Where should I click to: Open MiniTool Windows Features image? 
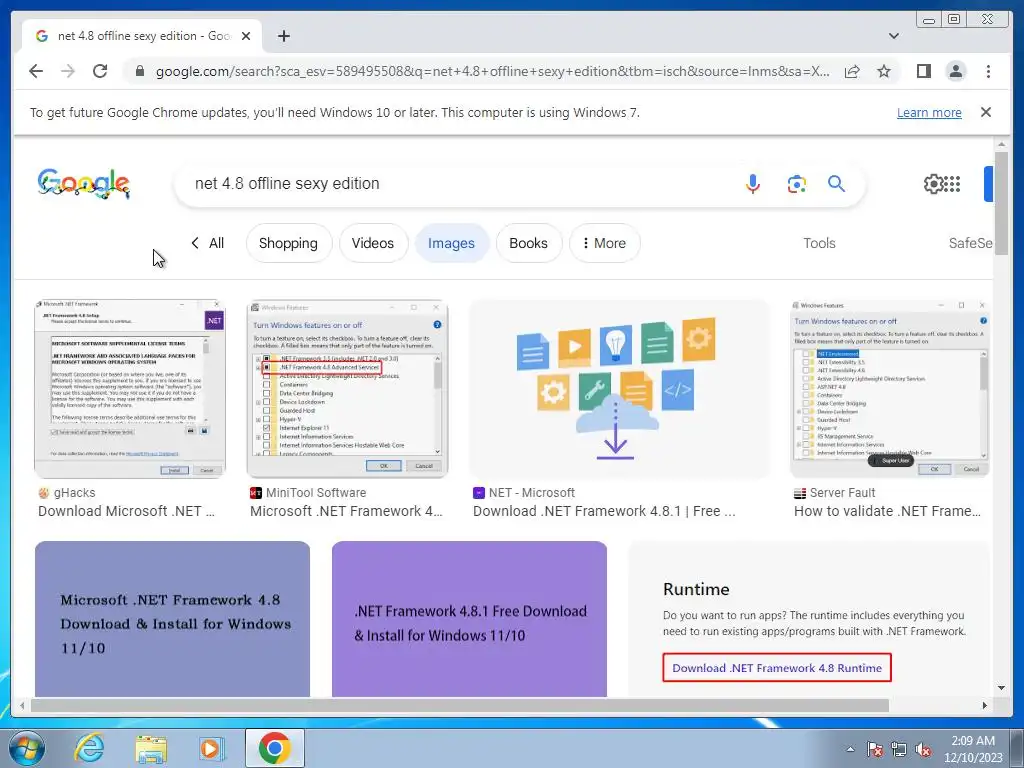[x=347, y=389]
